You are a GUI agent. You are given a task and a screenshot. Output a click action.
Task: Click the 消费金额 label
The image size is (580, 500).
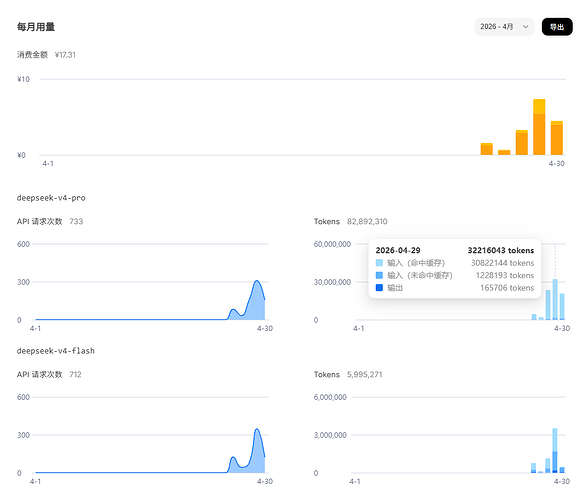32,55
